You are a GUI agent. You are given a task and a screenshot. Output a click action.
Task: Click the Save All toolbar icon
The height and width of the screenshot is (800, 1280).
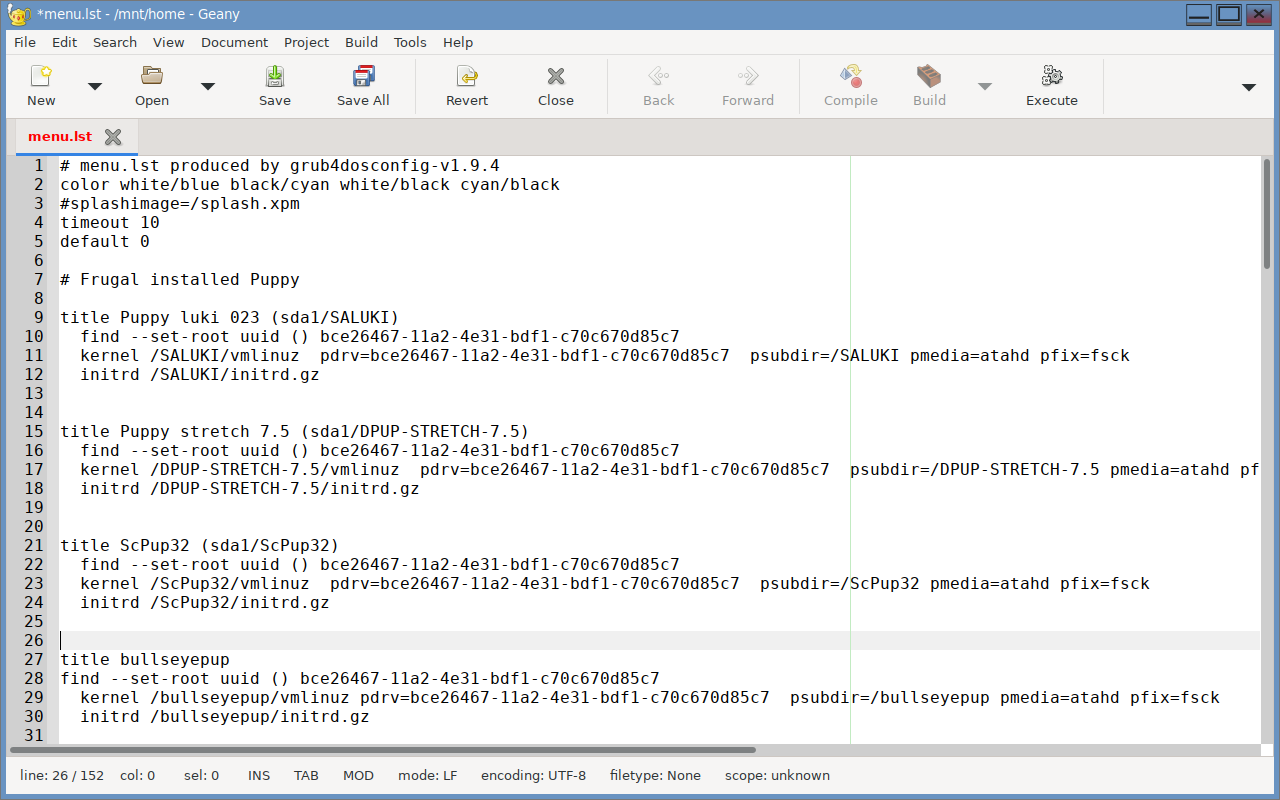click(363, 76)
